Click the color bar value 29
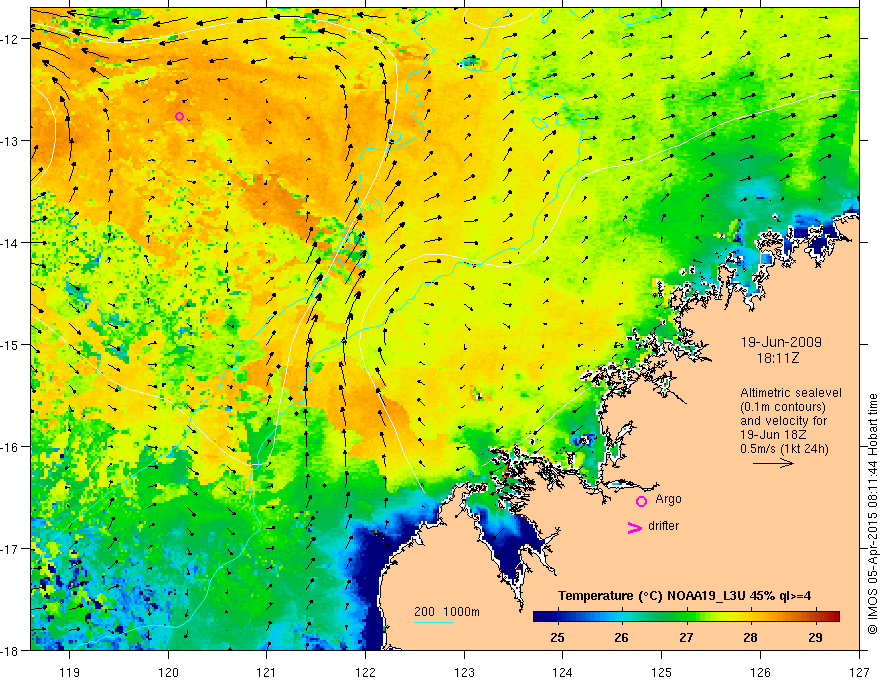 (x=815, y=638)
